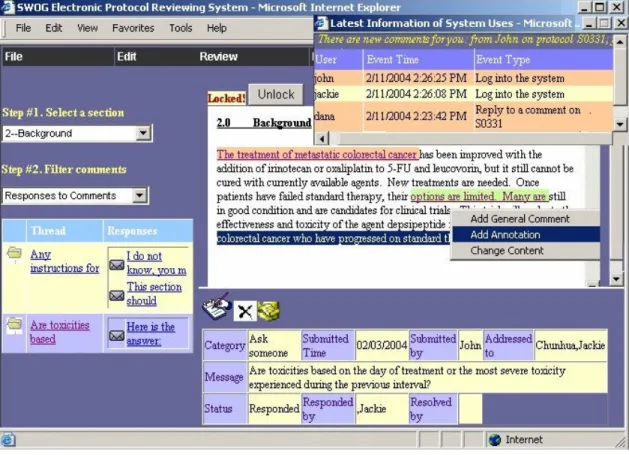Click '02/03/2004' submitted time value
The image size is (629, 455).
[382, 345]
